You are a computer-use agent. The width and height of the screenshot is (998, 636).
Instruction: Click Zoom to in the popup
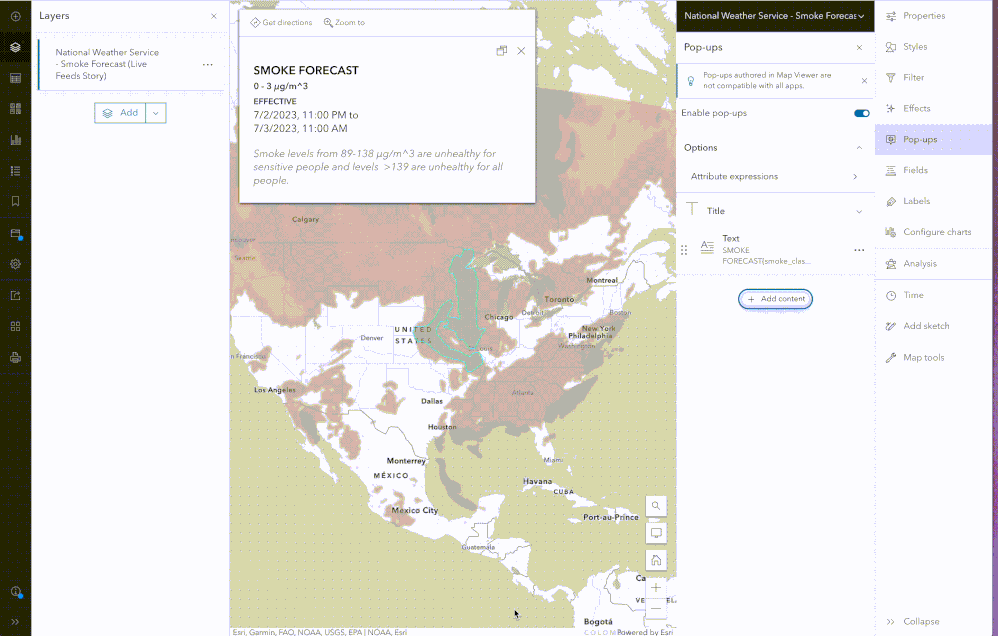[344, 22]
